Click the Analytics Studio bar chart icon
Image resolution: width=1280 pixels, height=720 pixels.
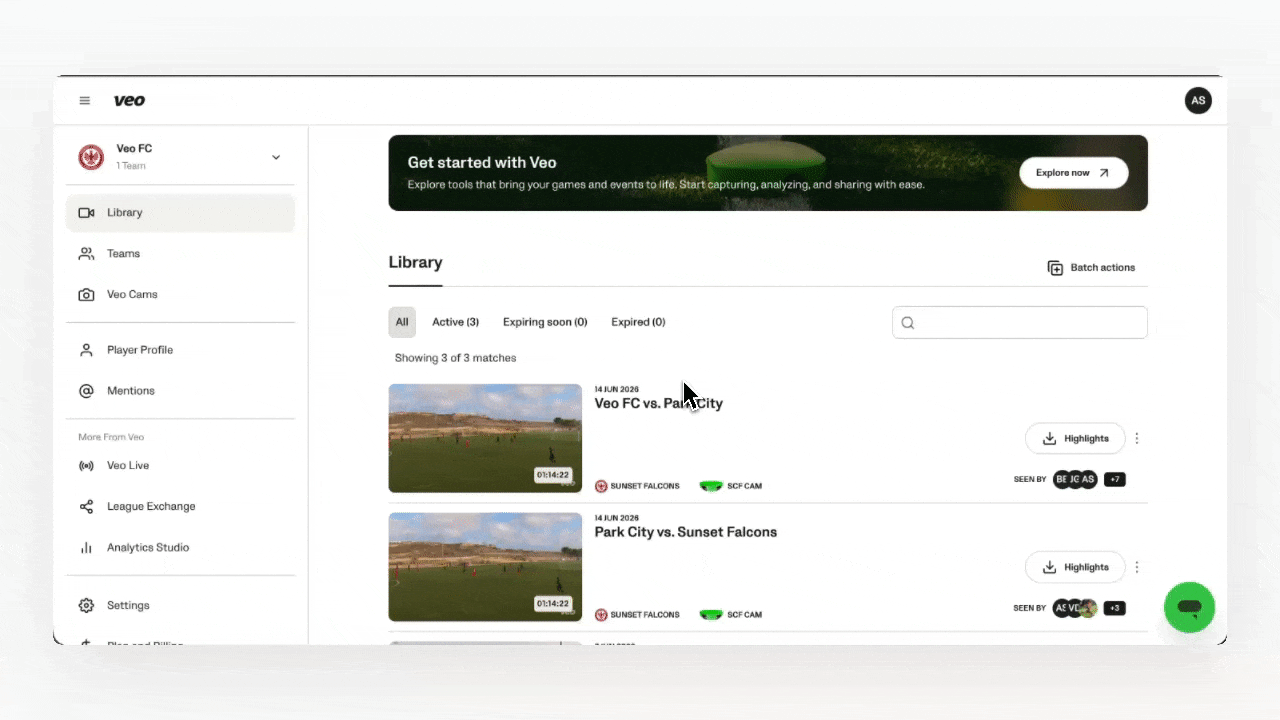[x=86, y=548]
